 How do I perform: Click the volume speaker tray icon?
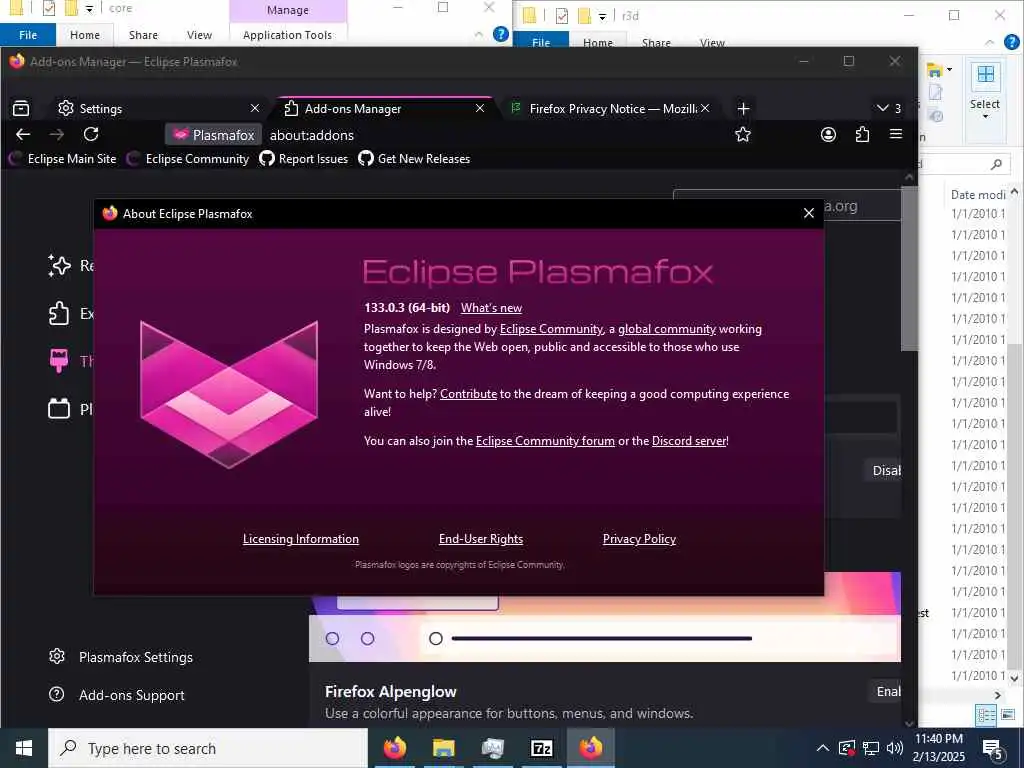click(895, 748)
